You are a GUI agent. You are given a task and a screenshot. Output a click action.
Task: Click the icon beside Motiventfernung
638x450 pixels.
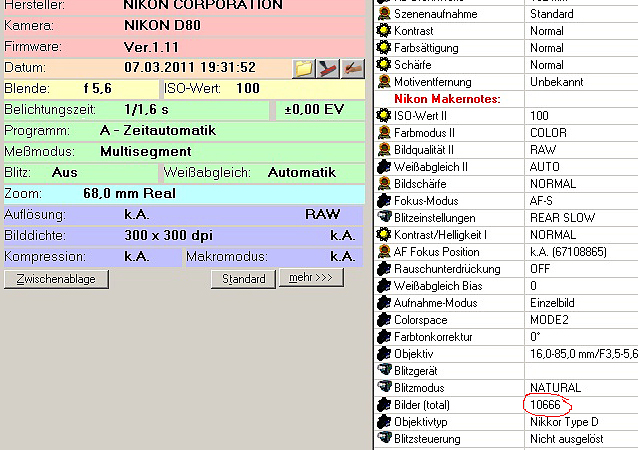[384, 82]
